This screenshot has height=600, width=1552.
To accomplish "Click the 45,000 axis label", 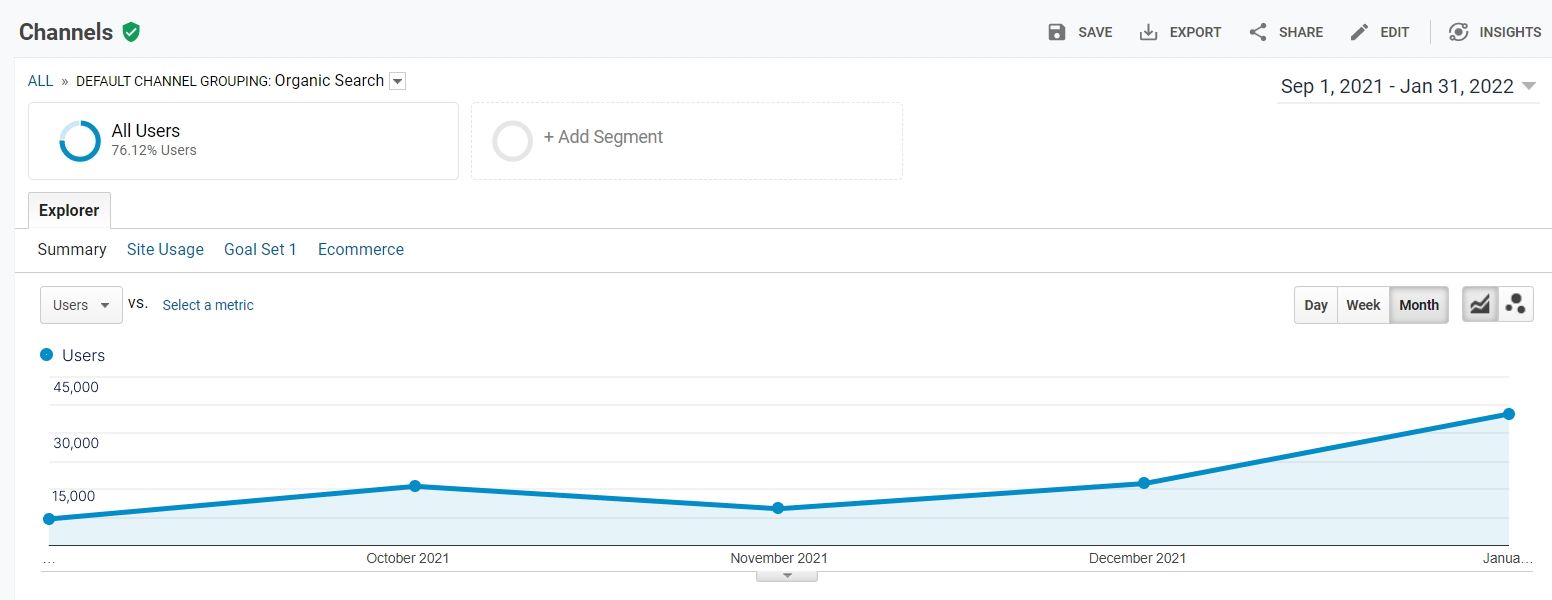I will tap(75, 387).
